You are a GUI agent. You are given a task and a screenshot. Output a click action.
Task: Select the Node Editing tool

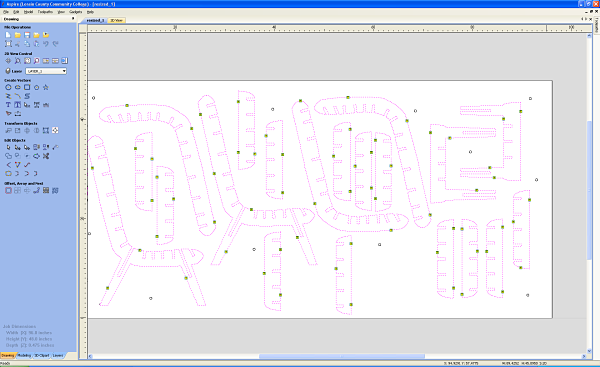[18, 147]
